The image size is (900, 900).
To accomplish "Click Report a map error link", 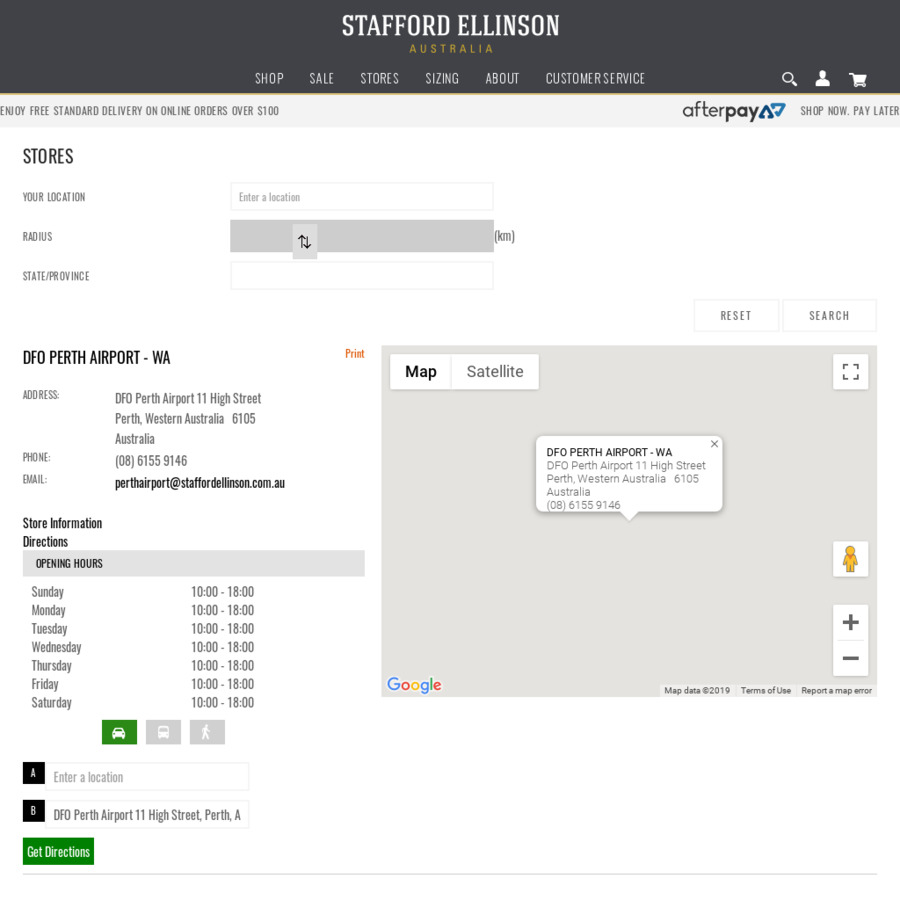I will point(836,690).
